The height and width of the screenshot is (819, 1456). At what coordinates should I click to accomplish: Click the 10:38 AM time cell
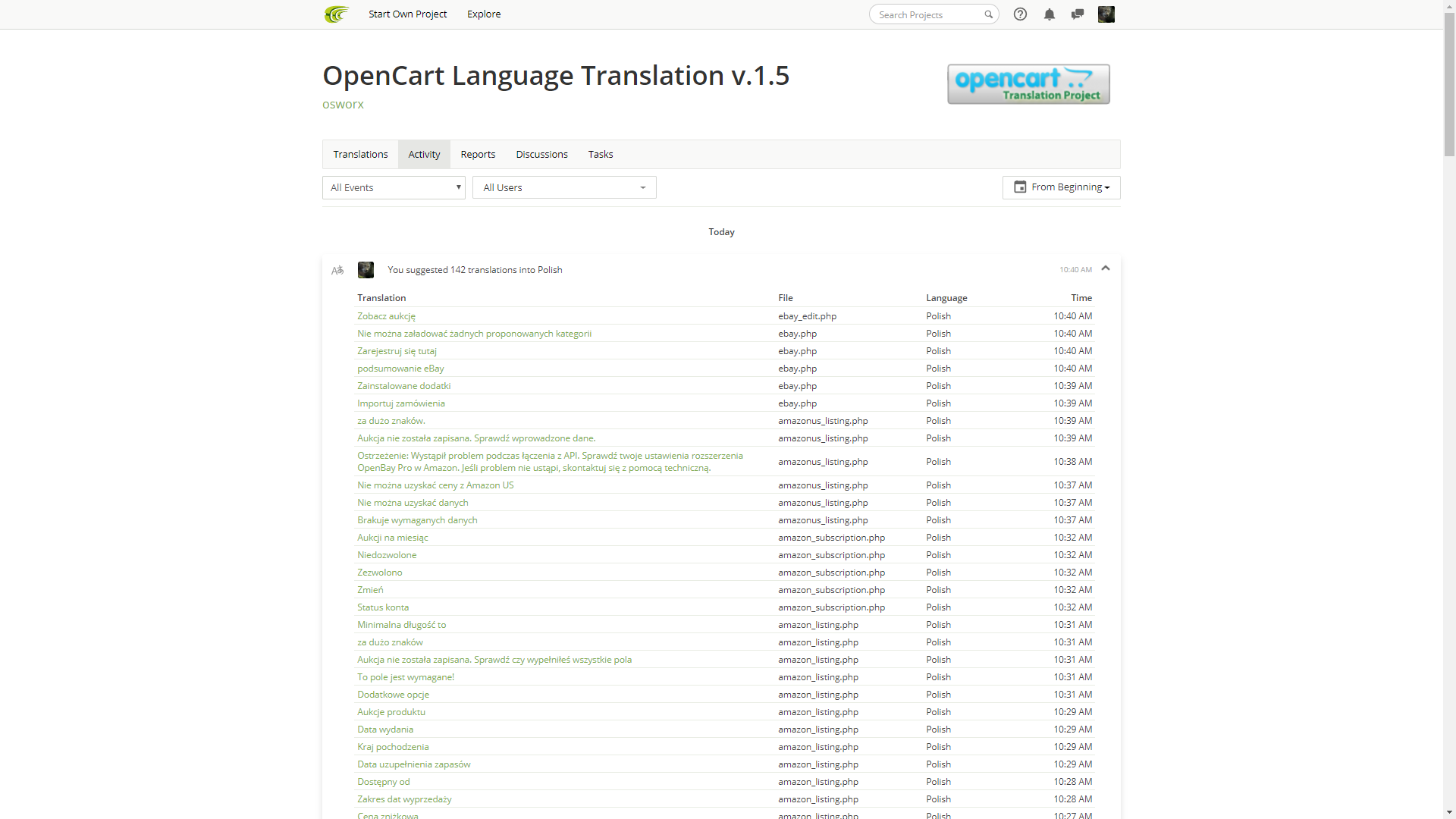coord(1072,462)
